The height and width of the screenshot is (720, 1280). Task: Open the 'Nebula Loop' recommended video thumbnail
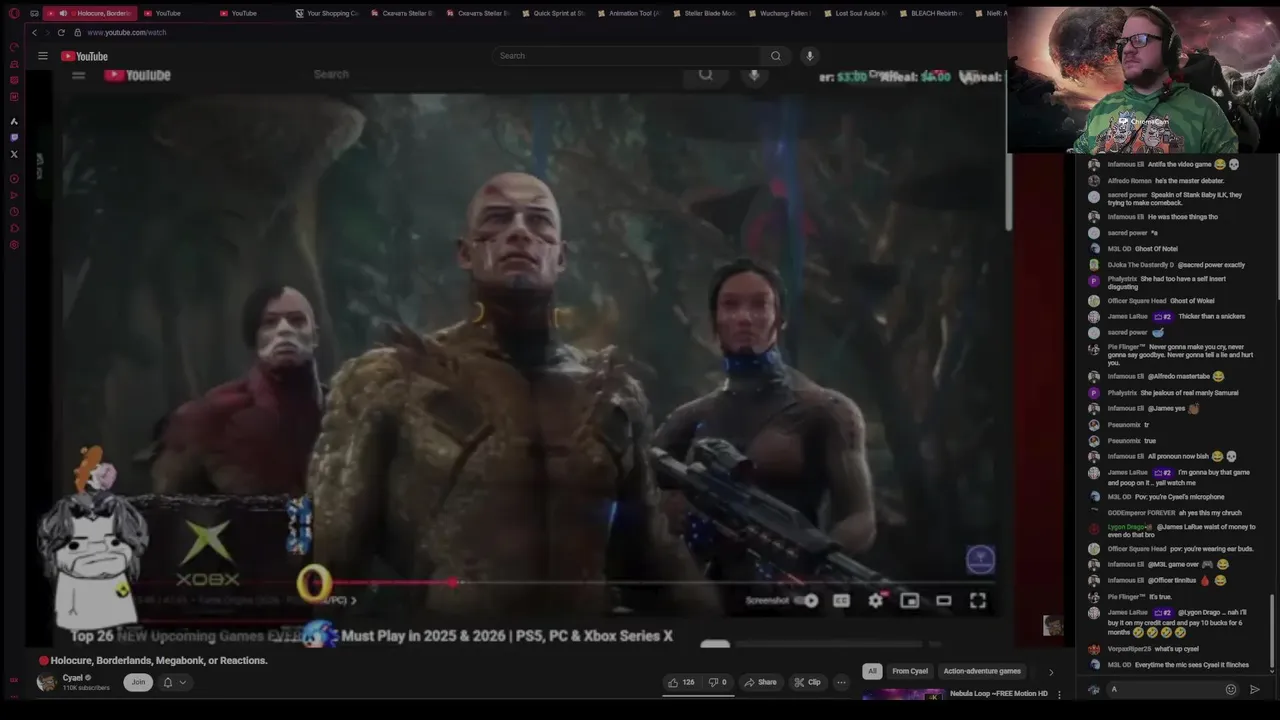[x=903, y=694]
